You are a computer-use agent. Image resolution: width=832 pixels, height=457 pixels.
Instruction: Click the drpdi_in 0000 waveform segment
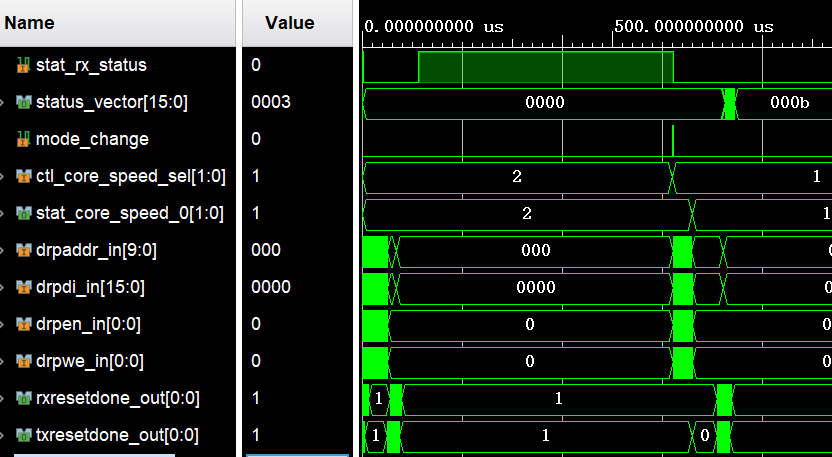pyautogui.click(x=535, y=288)
